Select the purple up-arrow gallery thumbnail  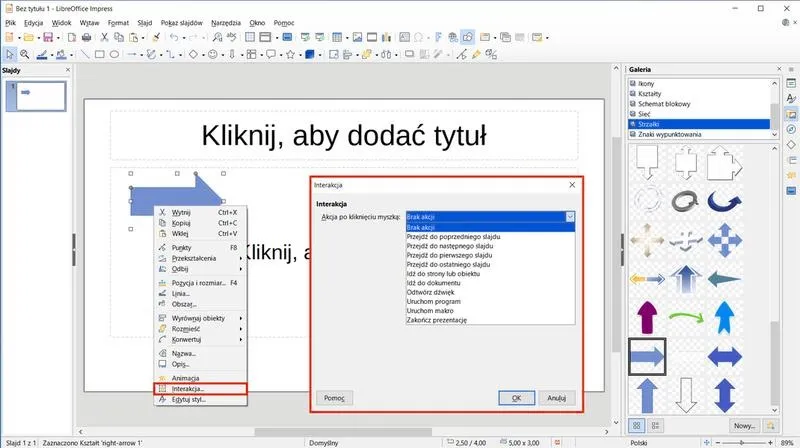pyautogui.click(x=647, y=317)
